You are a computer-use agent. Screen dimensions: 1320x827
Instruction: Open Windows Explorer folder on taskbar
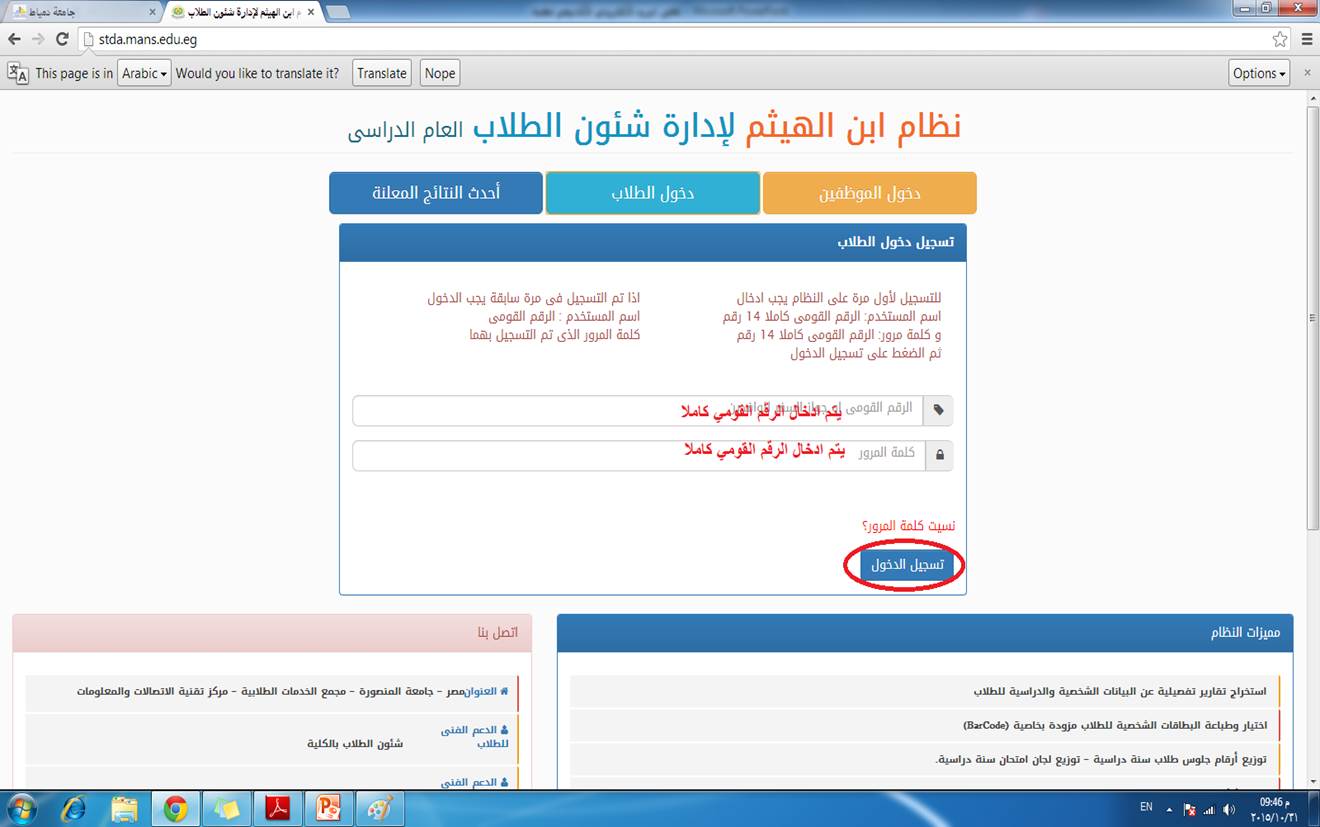coord(124,808)
